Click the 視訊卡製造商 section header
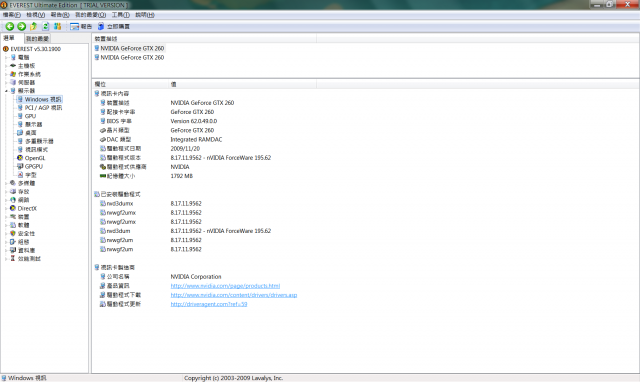 click(x=118, y=267)
